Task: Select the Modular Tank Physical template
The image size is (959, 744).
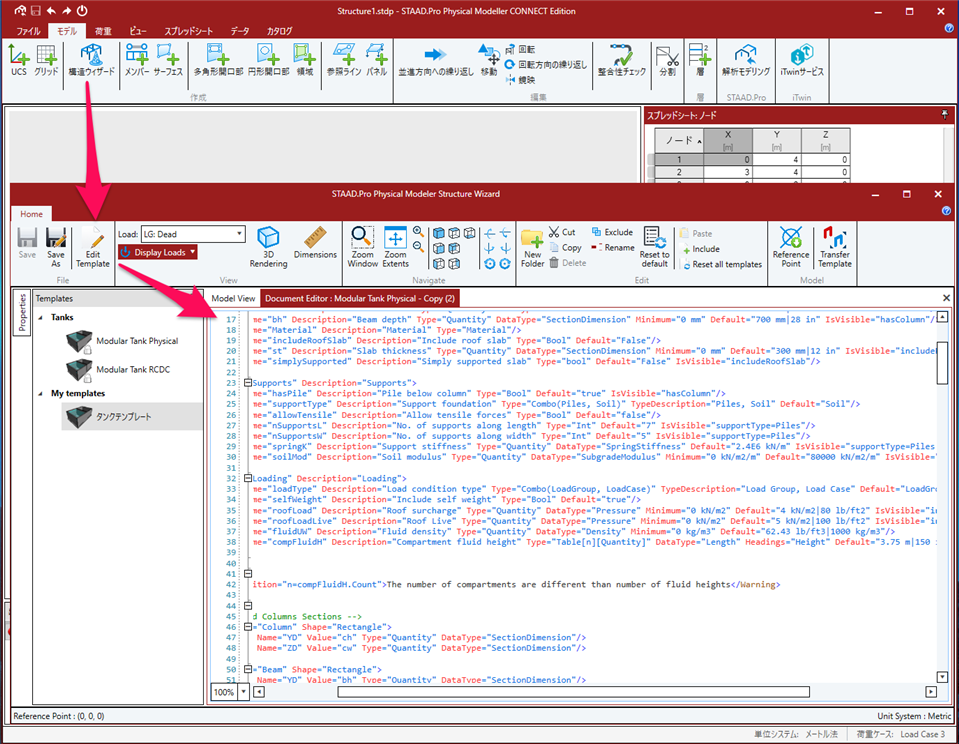Action: [x=123, y=341]
